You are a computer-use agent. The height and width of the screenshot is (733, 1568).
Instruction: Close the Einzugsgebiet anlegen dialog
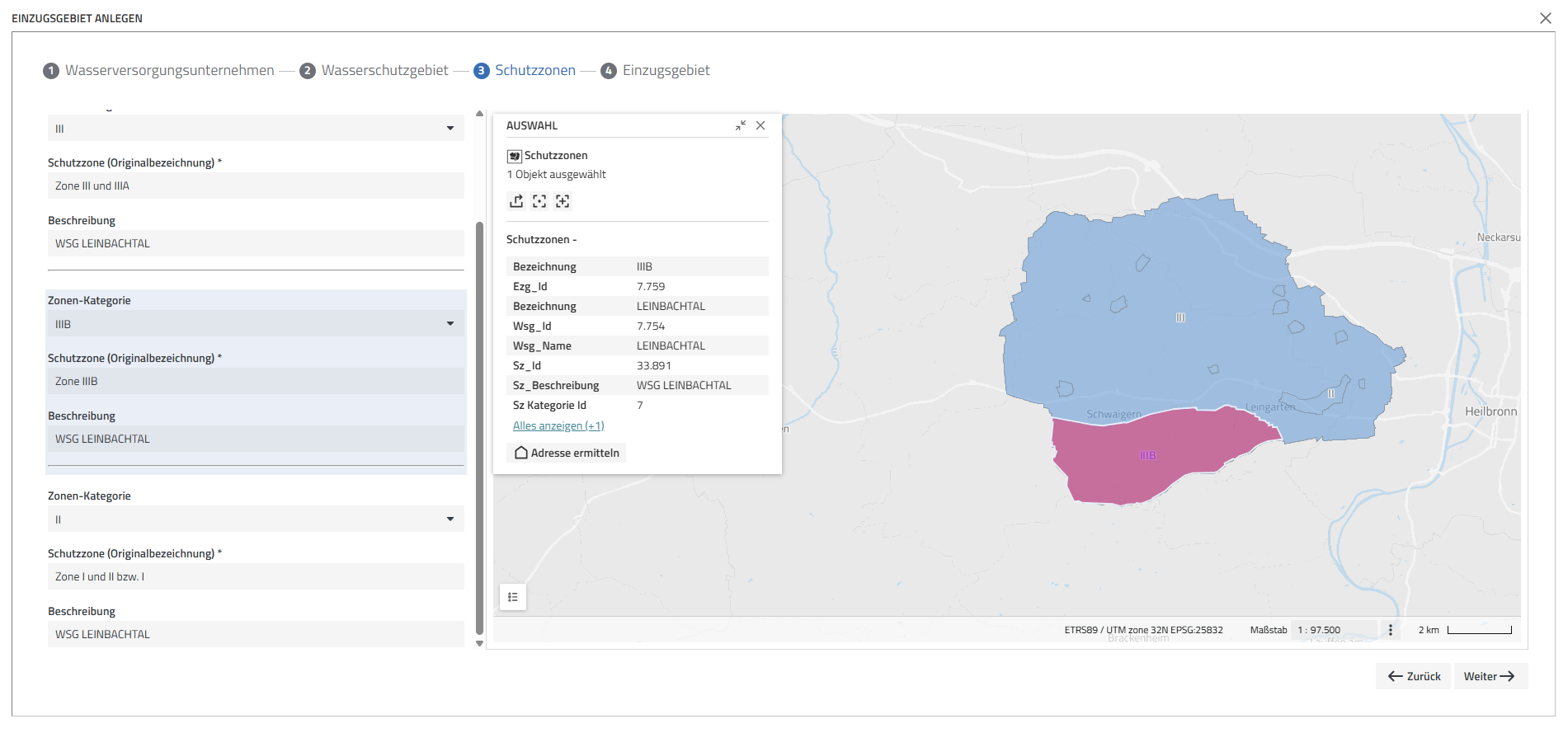pos(1545,18)
